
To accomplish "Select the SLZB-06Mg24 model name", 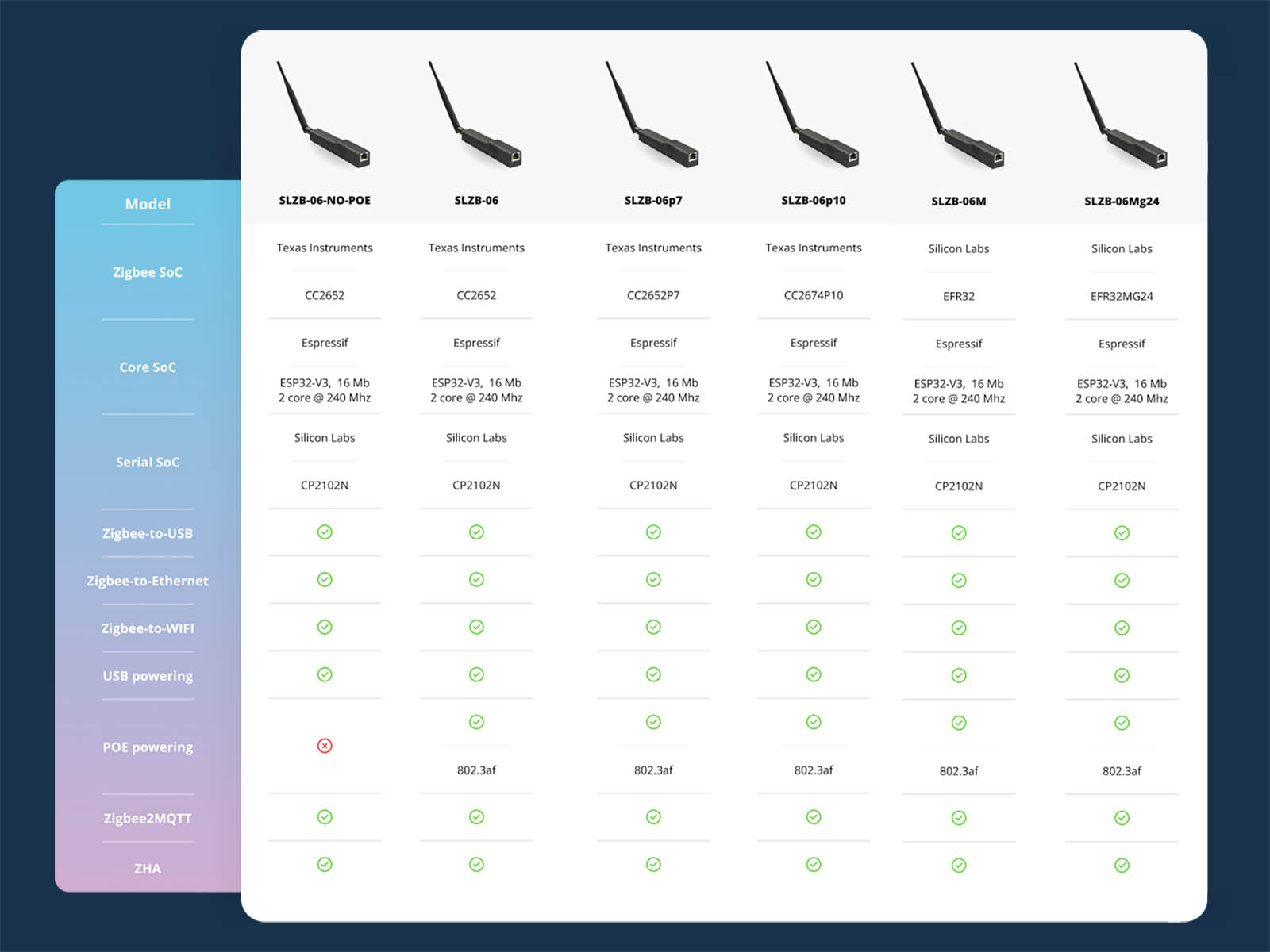I will tap(1122, 202).
